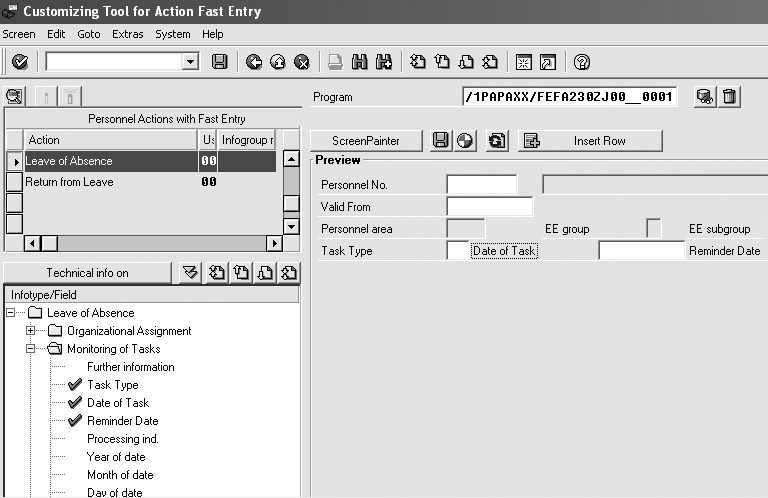Click the green Enter checkmark icon
This screenshot has width=768, height=498.
(19, 62)
